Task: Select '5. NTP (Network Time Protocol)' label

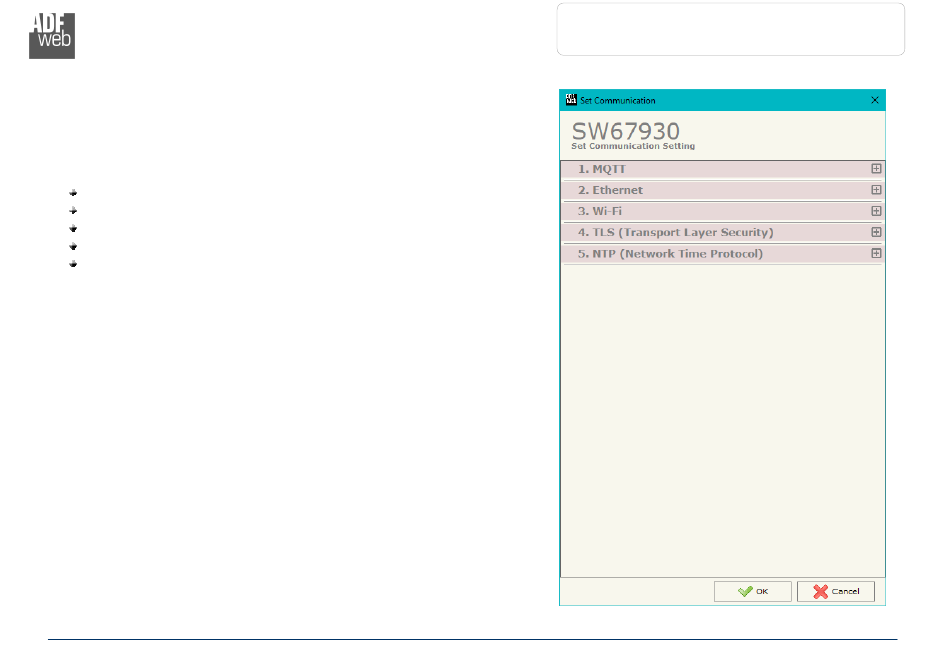Action: [x=670, y=254]
